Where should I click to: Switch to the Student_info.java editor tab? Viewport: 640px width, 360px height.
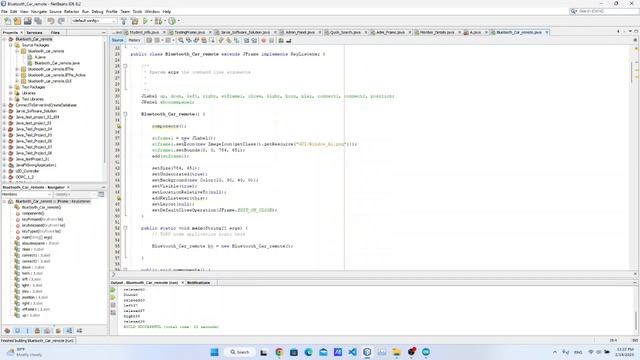[x=144, y=32]
